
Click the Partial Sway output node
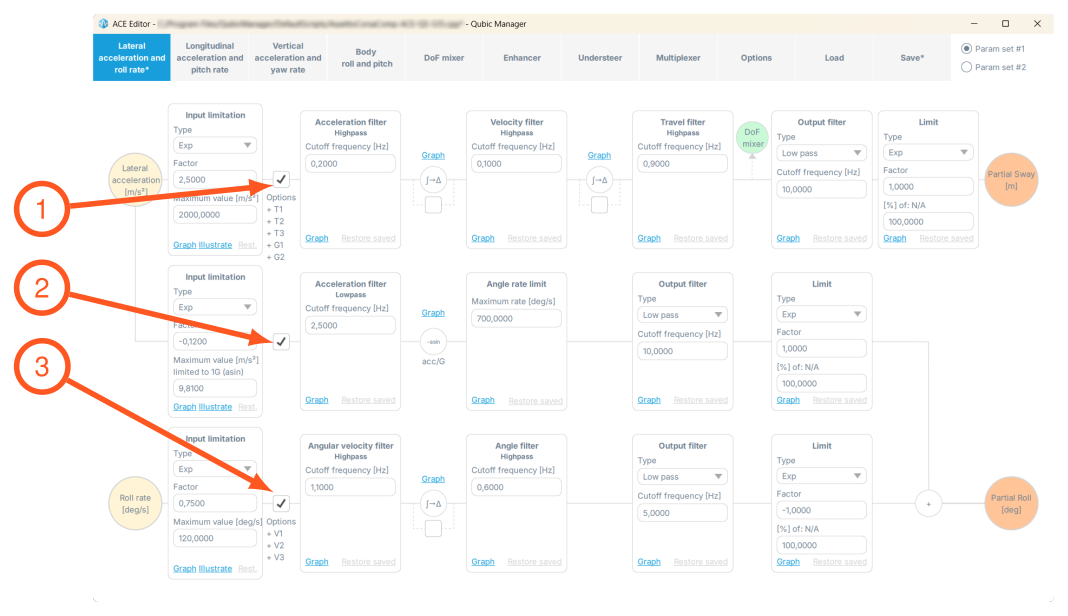click(1011, 180)
